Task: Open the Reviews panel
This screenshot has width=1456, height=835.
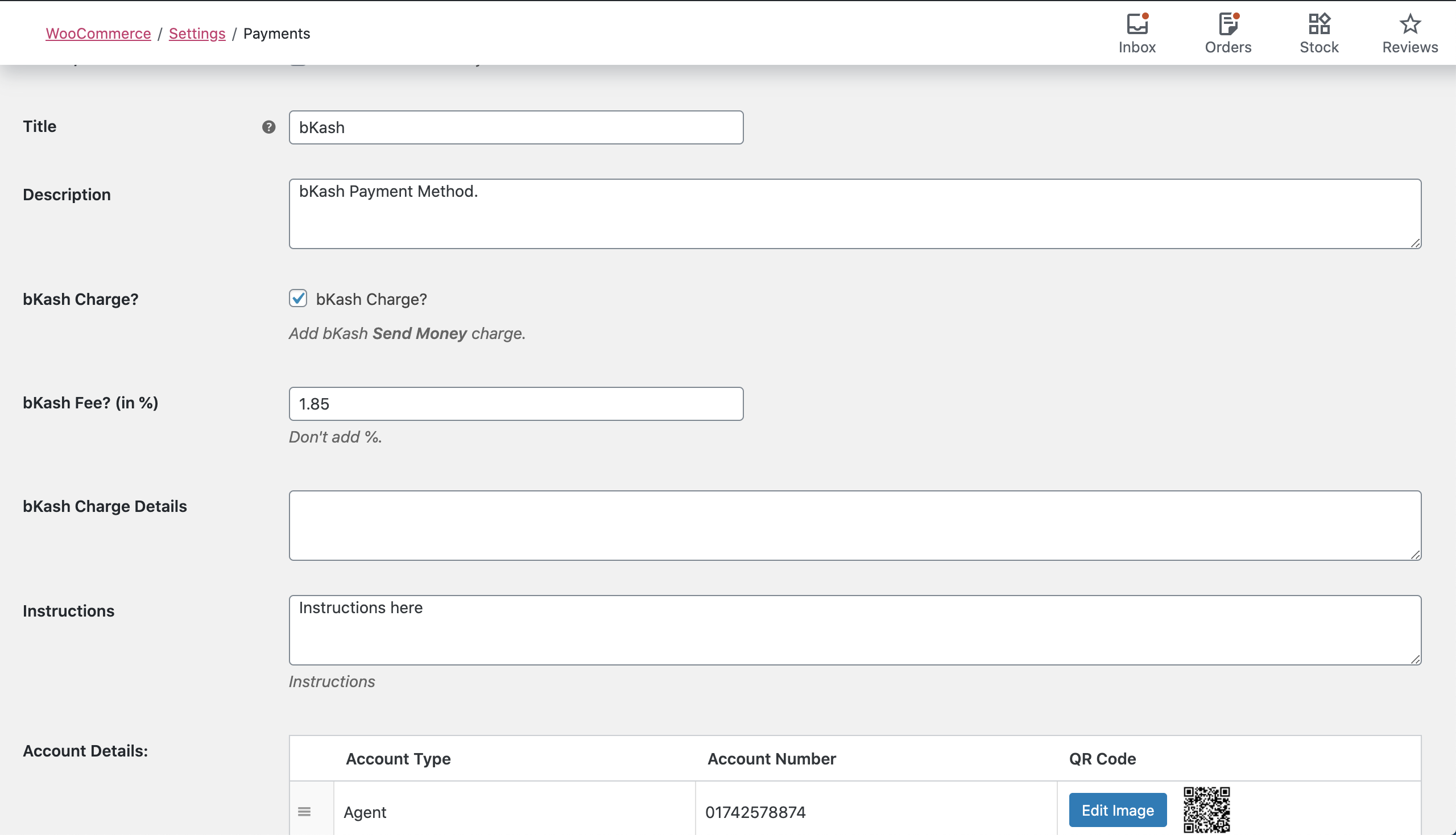Action: click(x=1409, y=32)
